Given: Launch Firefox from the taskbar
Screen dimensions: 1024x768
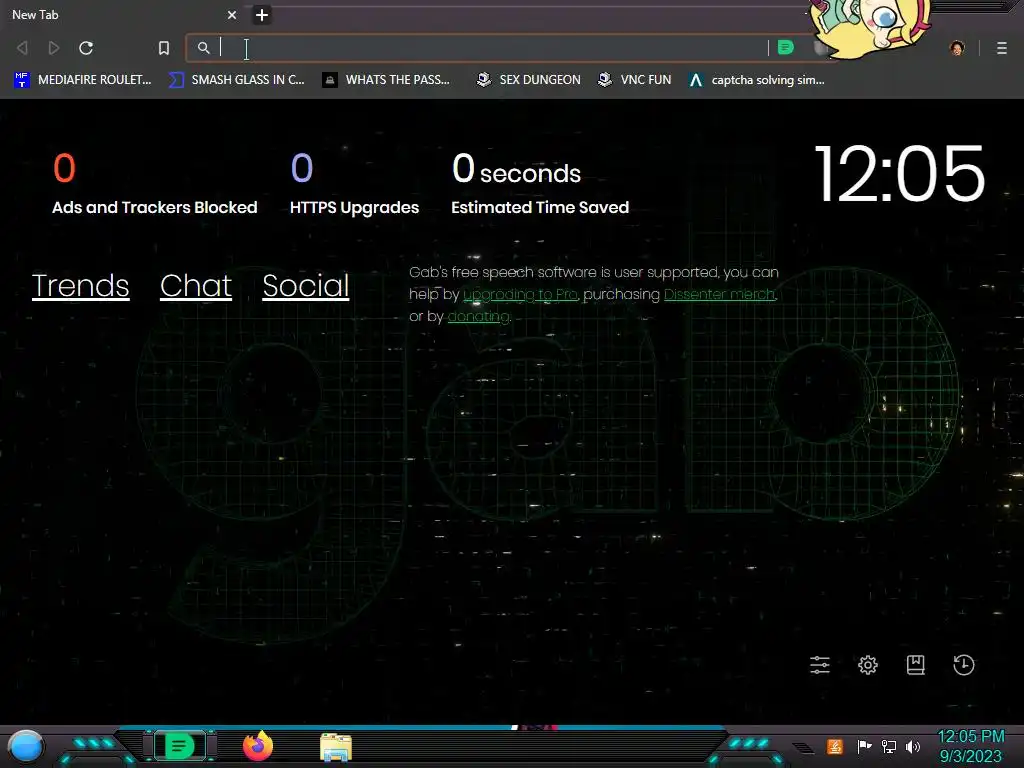Looking at the screenshot, I should [258, 746].
